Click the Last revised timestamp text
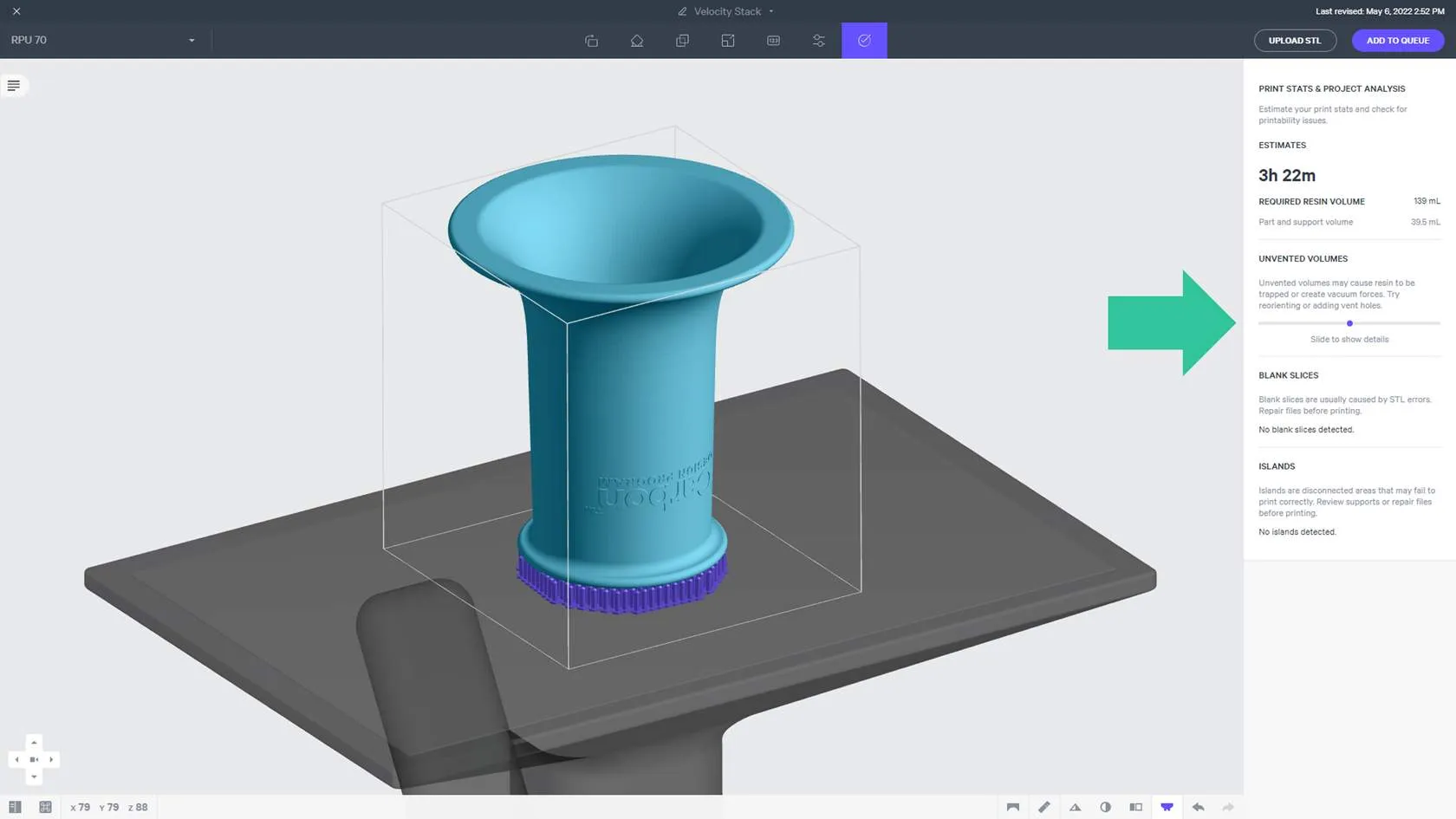The width and height of the screenshot is (1456, 819). (1380, 11)
